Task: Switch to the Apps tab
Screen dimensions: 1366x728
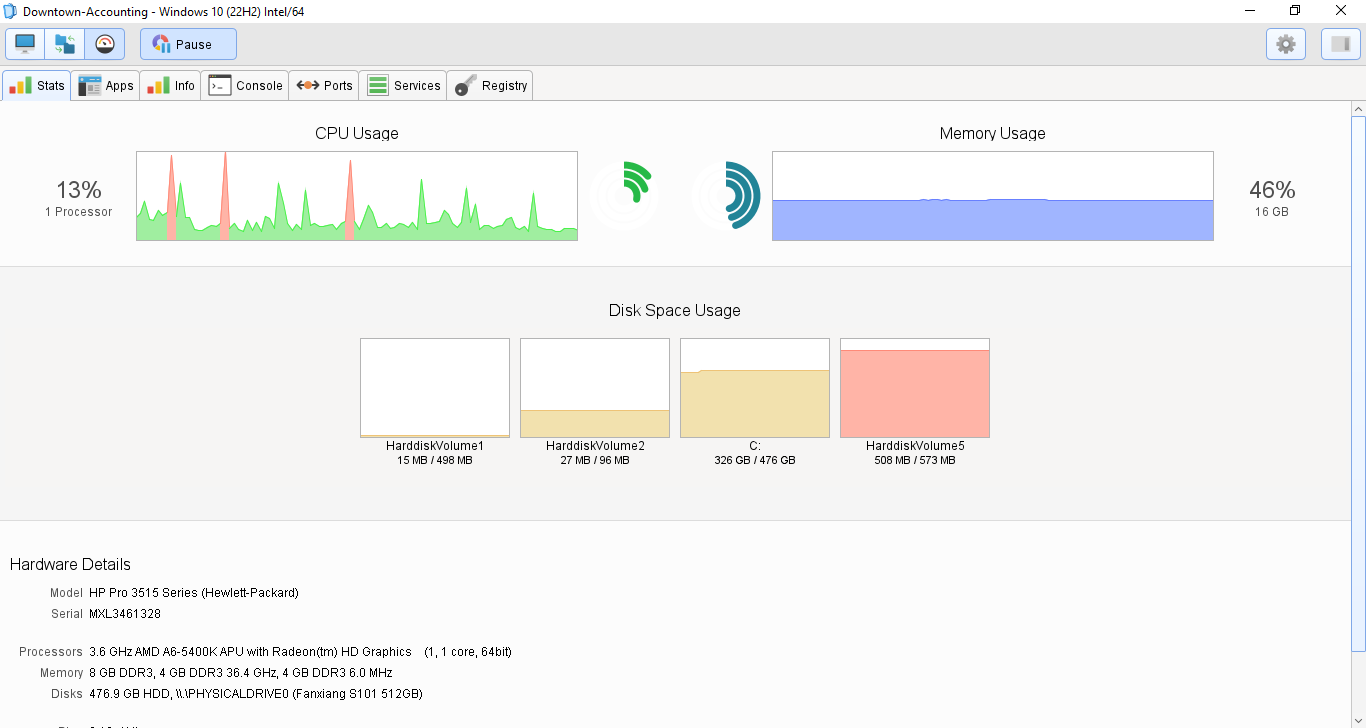Action: 105,85
